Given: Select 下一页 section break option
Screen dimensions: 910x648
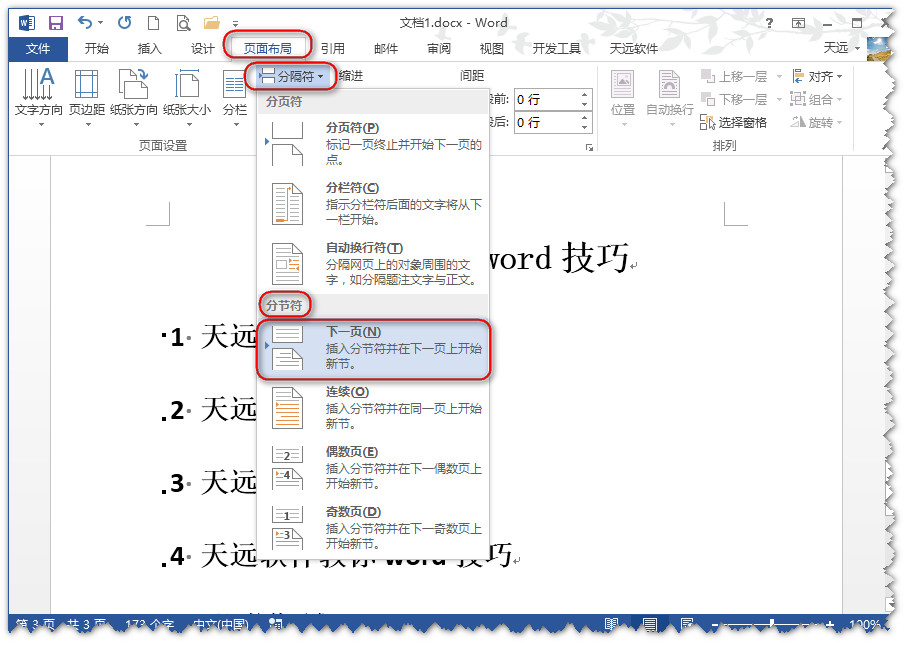Looking at the screenshot, I should point(374,349).
